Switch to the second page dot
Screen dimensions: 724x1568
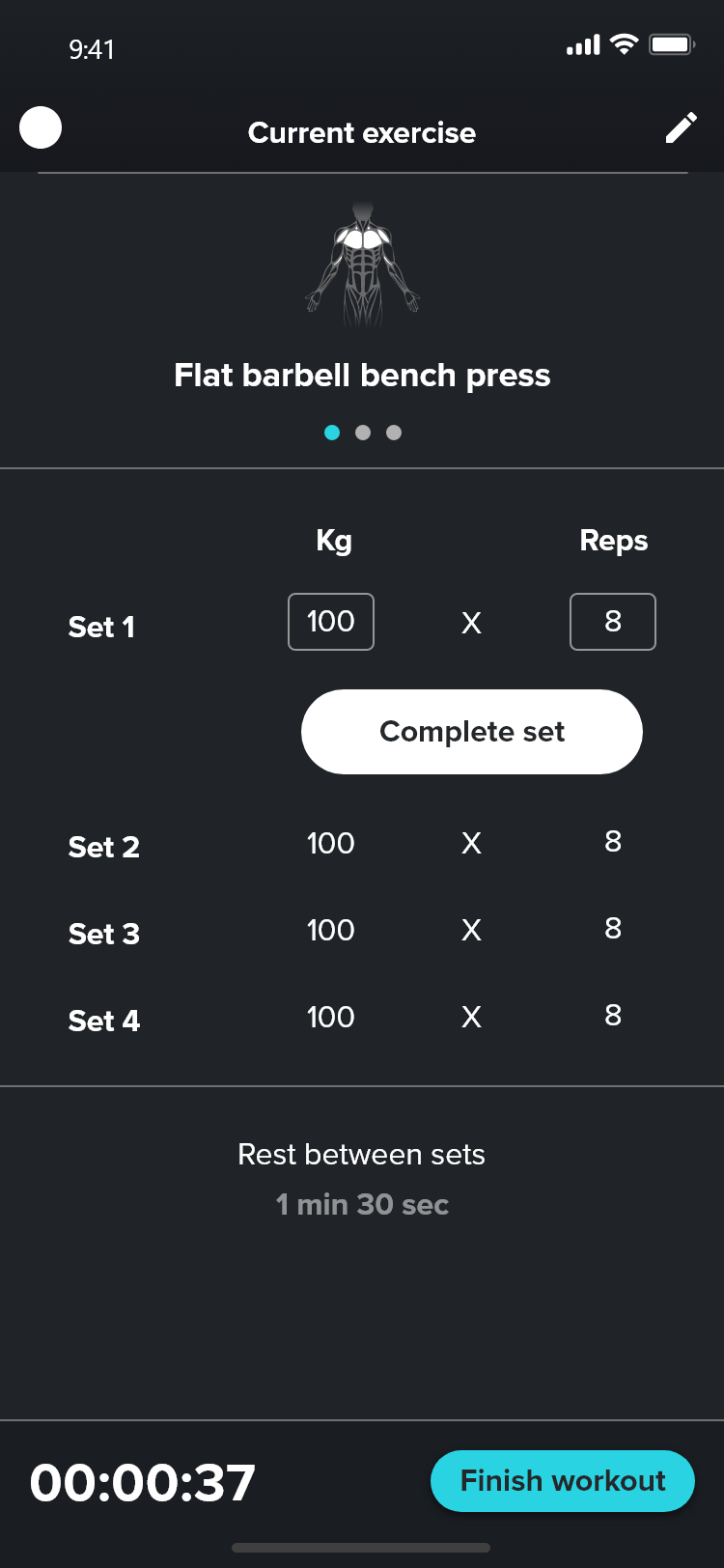[363, 433]
